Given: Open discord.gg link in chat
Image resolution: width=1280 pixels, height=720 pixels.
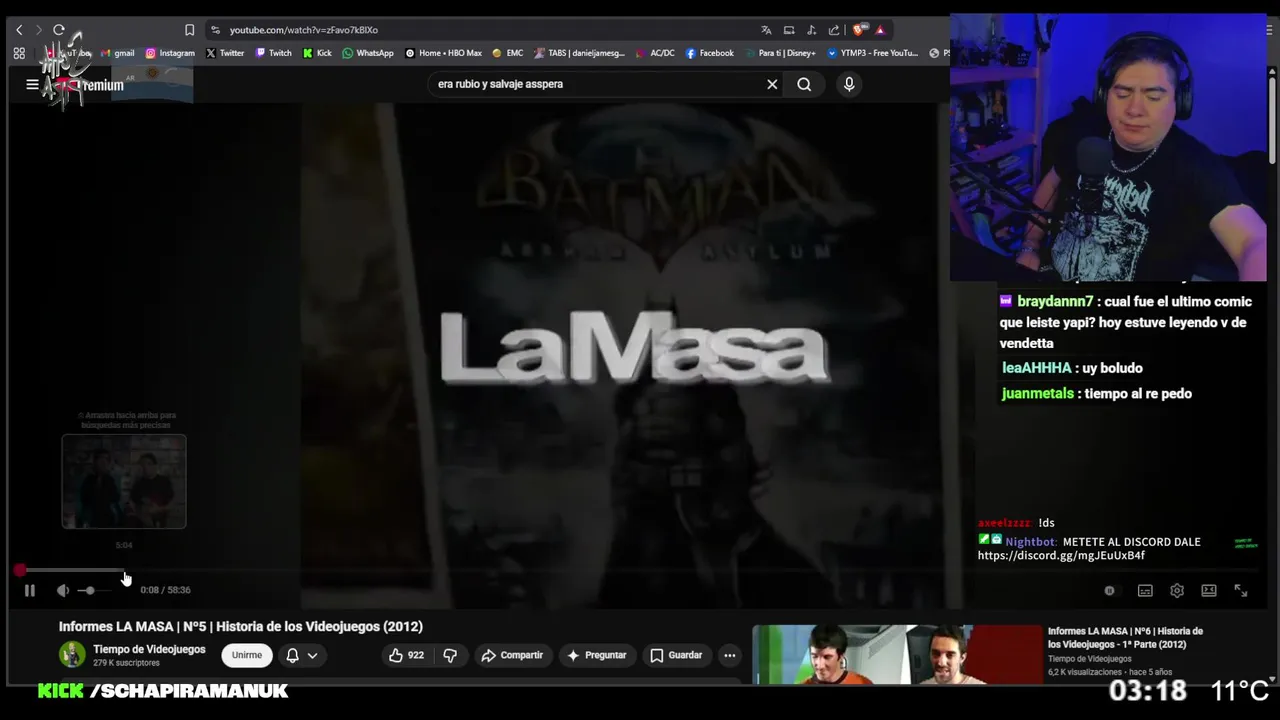Looking at the screenshot, I should coord(1061,555).
